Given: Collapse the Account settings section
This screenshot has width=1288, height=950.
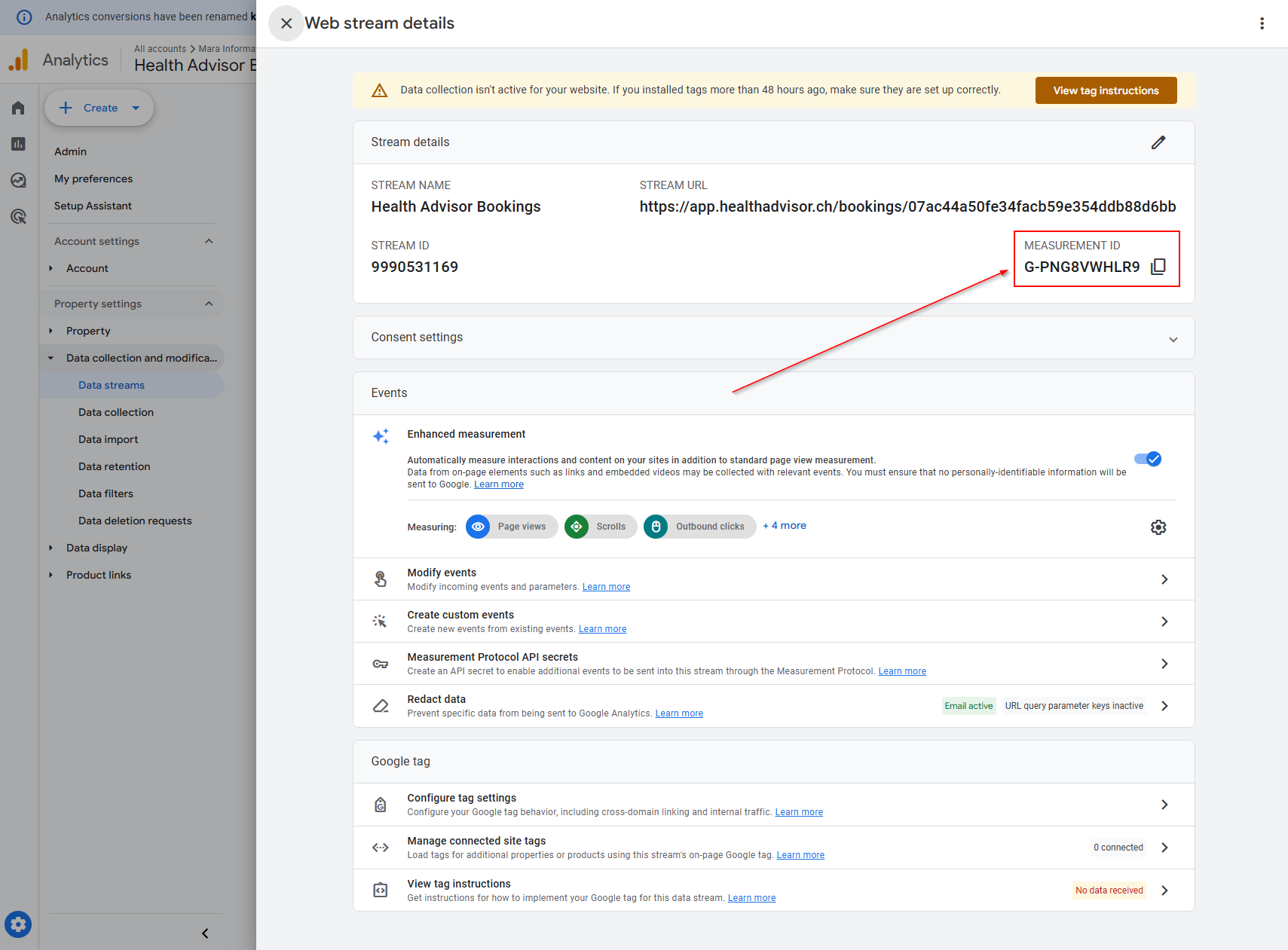Looking at the screenshot, I should click(209, 241).
